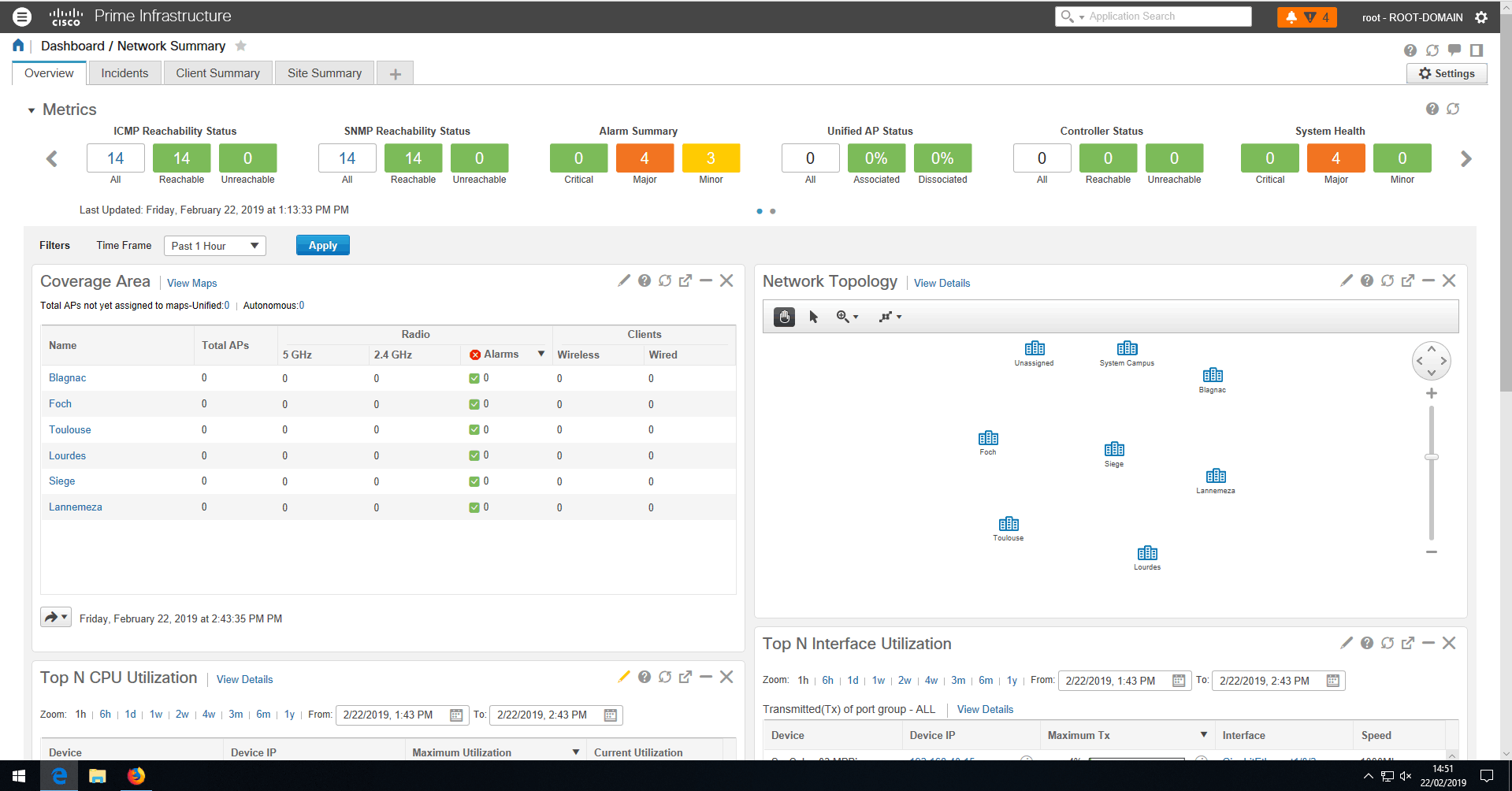Open View Details link for CPU Utilization
1512x791 pixels.
(244, 679)
